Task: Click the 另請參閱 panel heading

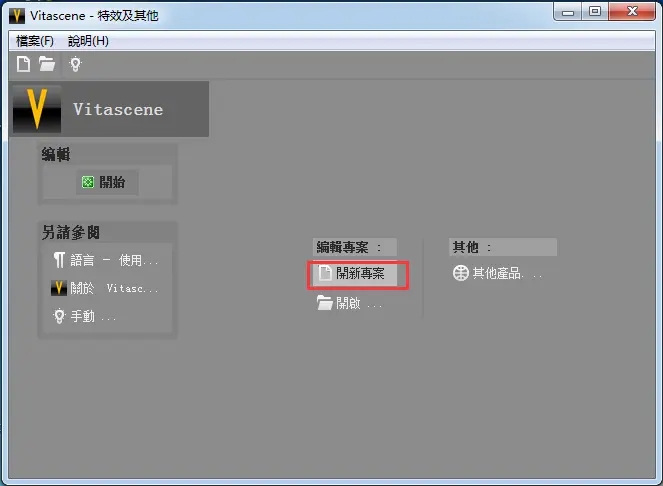Action: point(71,233)
